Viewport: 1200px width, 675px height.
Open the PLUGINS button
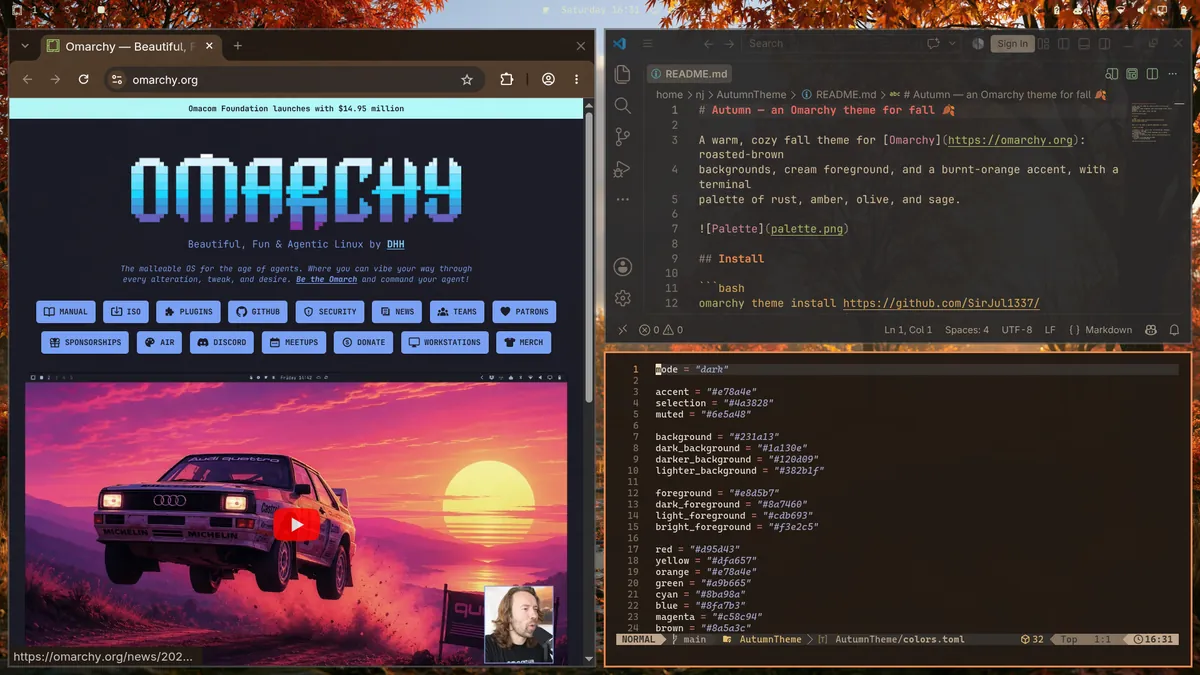coord(188,312)
